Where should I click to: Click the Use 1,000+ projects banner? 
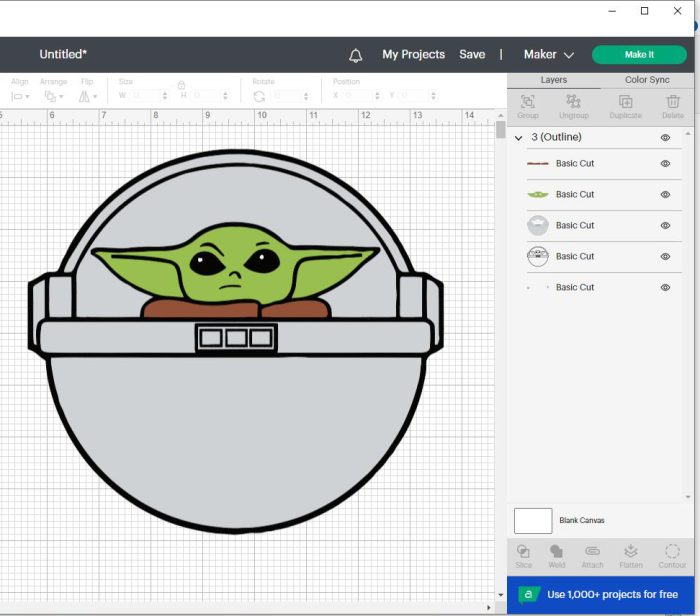[600, 595]
